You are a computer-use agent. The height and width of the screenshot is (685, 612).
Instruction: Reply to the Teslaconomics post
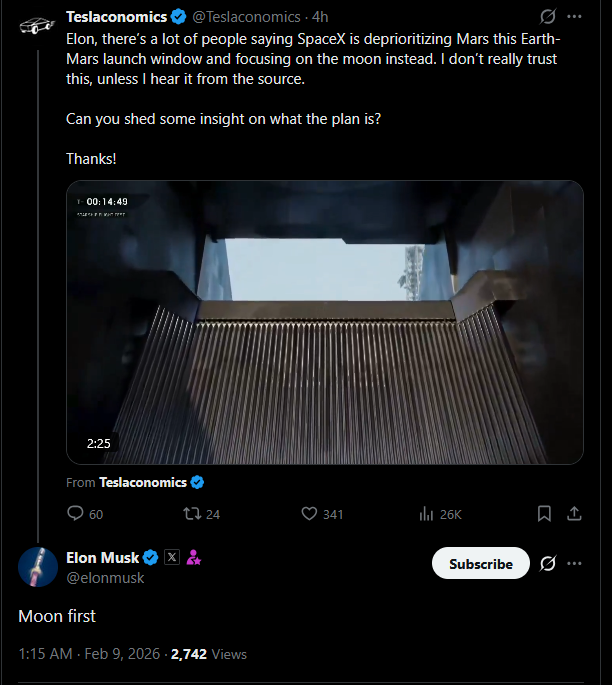click(x=75, y=514)
